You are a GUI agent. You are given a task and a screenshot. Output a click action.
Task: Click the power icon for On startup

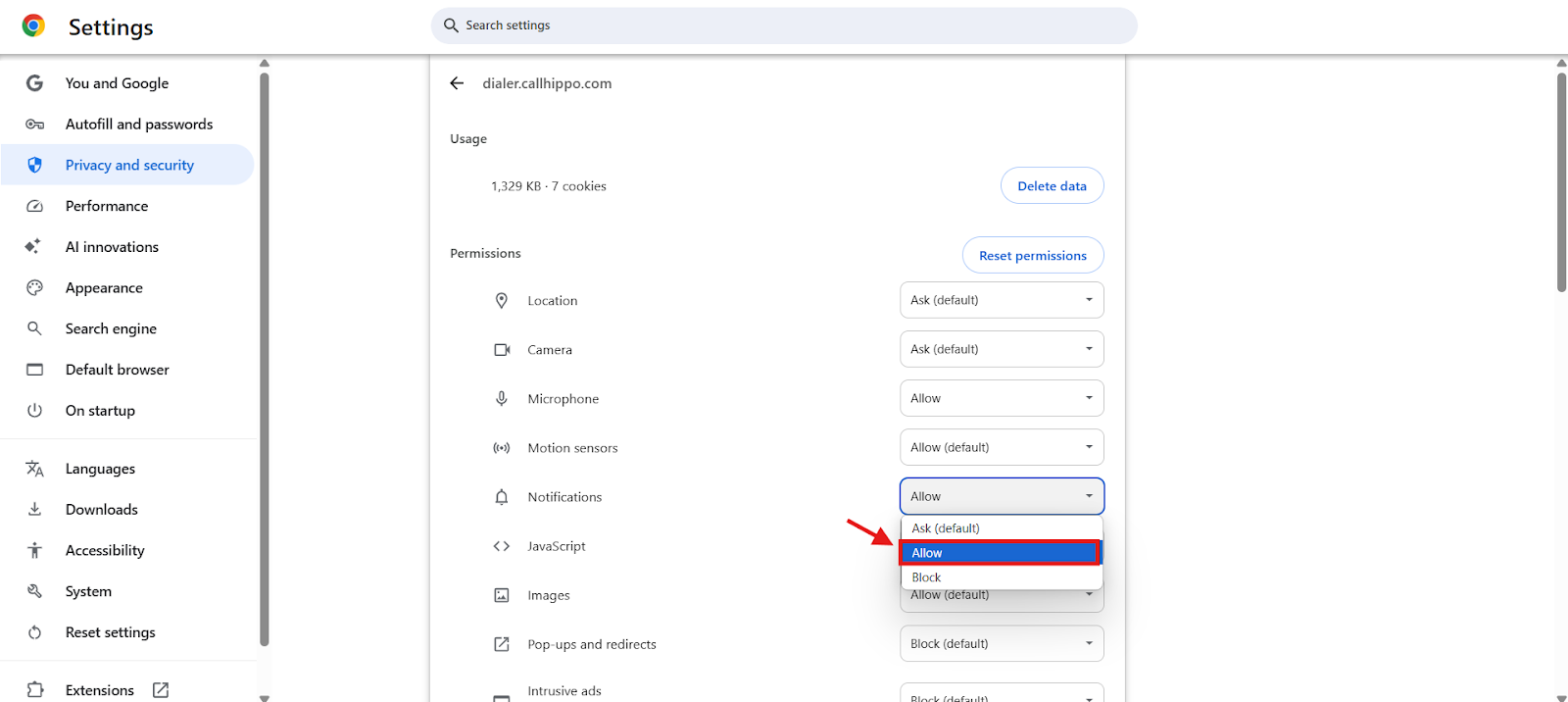[34, 411]
